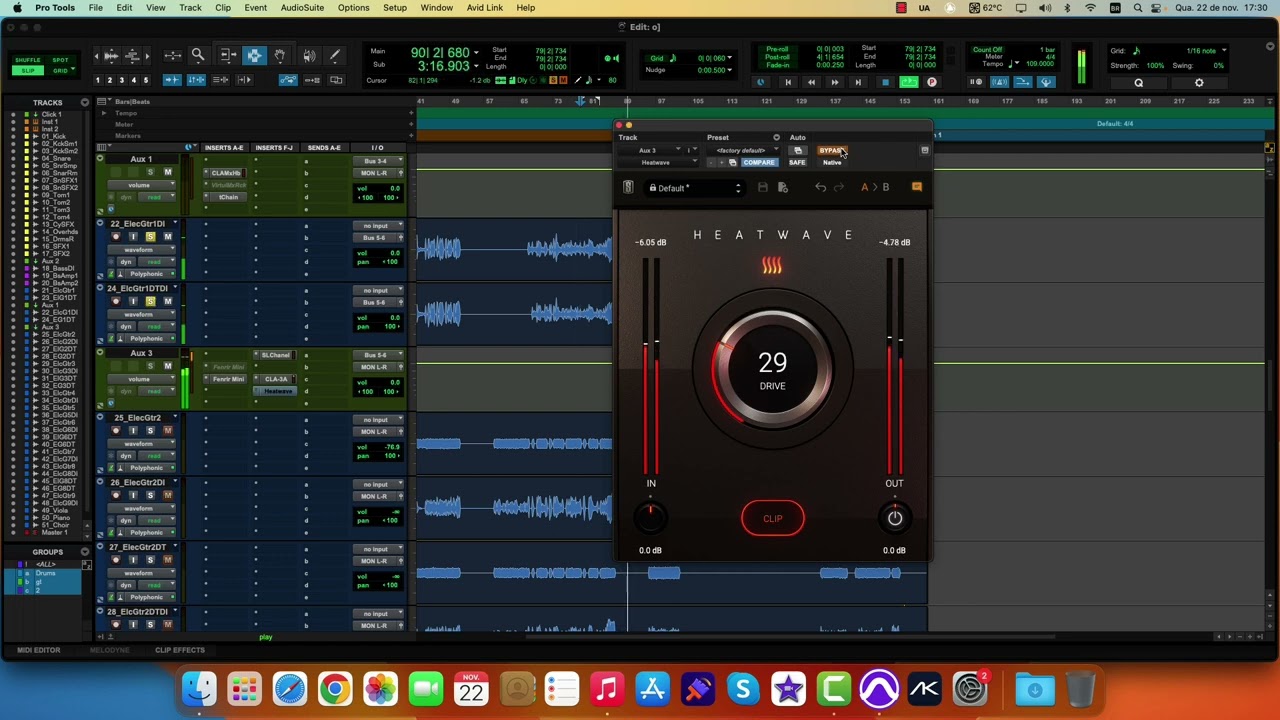This screenshot has width=1280, height=720.
Task: Redo last Heatwave change
Action: pos(839,188)
